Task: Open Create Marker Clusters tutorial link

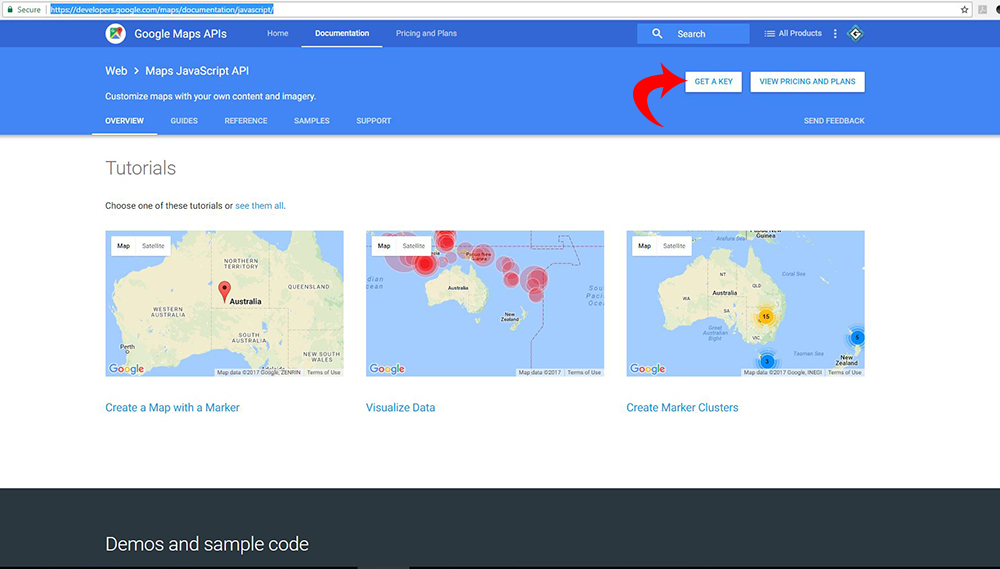Action: click(682, 408)
